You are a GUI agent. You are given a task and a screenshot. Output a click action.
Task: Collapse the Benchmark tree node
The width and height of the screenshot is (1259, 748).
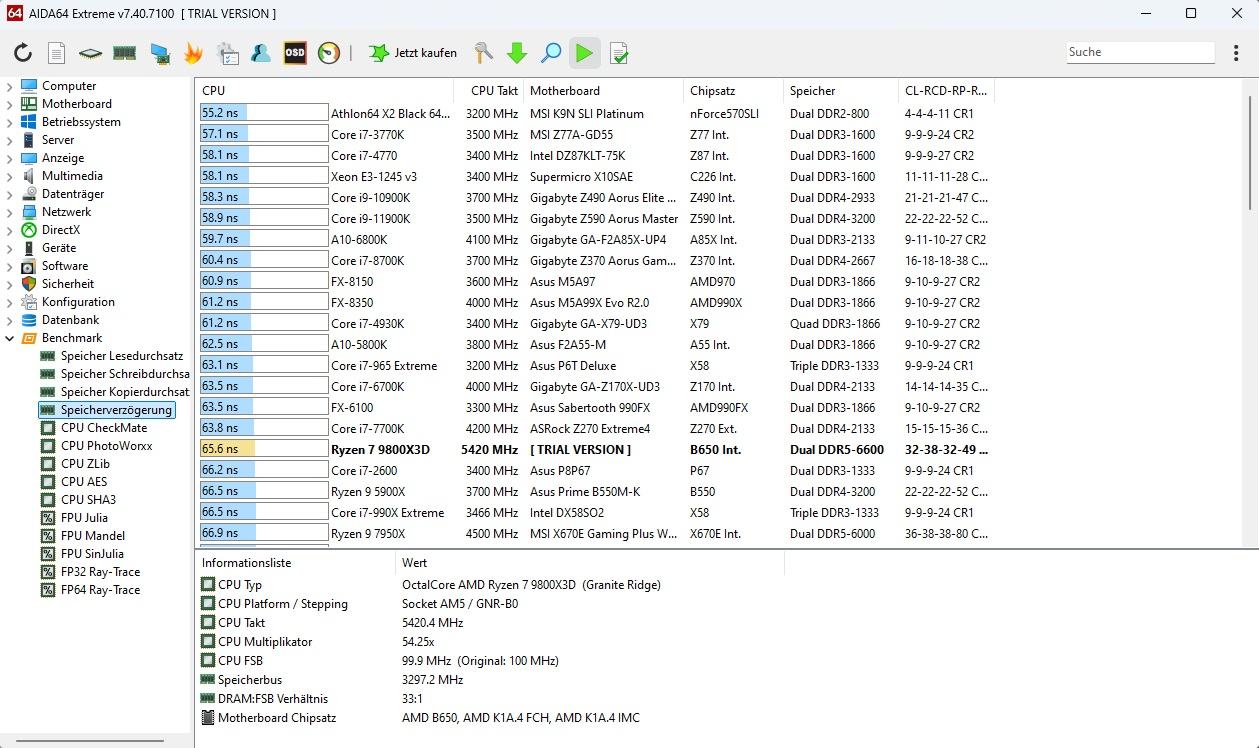coord(10,338)
